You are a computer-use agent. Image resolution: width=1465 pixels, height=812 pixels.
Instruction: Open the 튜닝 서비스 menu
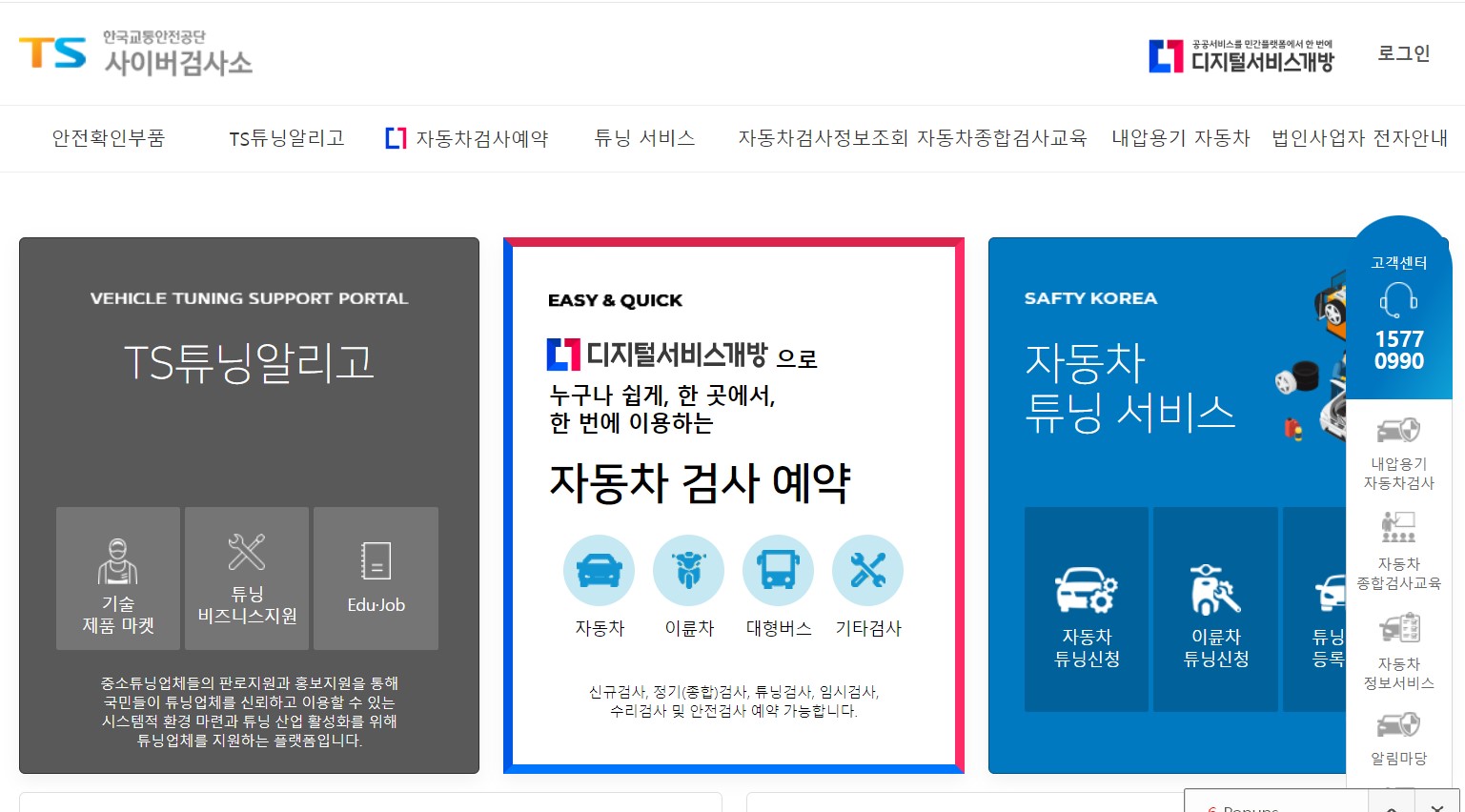[644, 138]
